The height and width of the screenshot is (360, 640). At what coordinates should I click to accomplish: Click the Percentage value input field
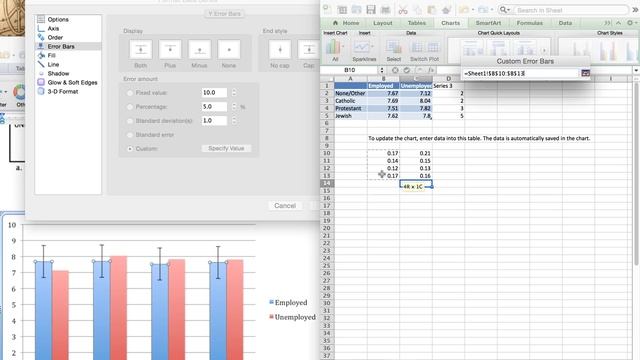(x=214, y=107)
